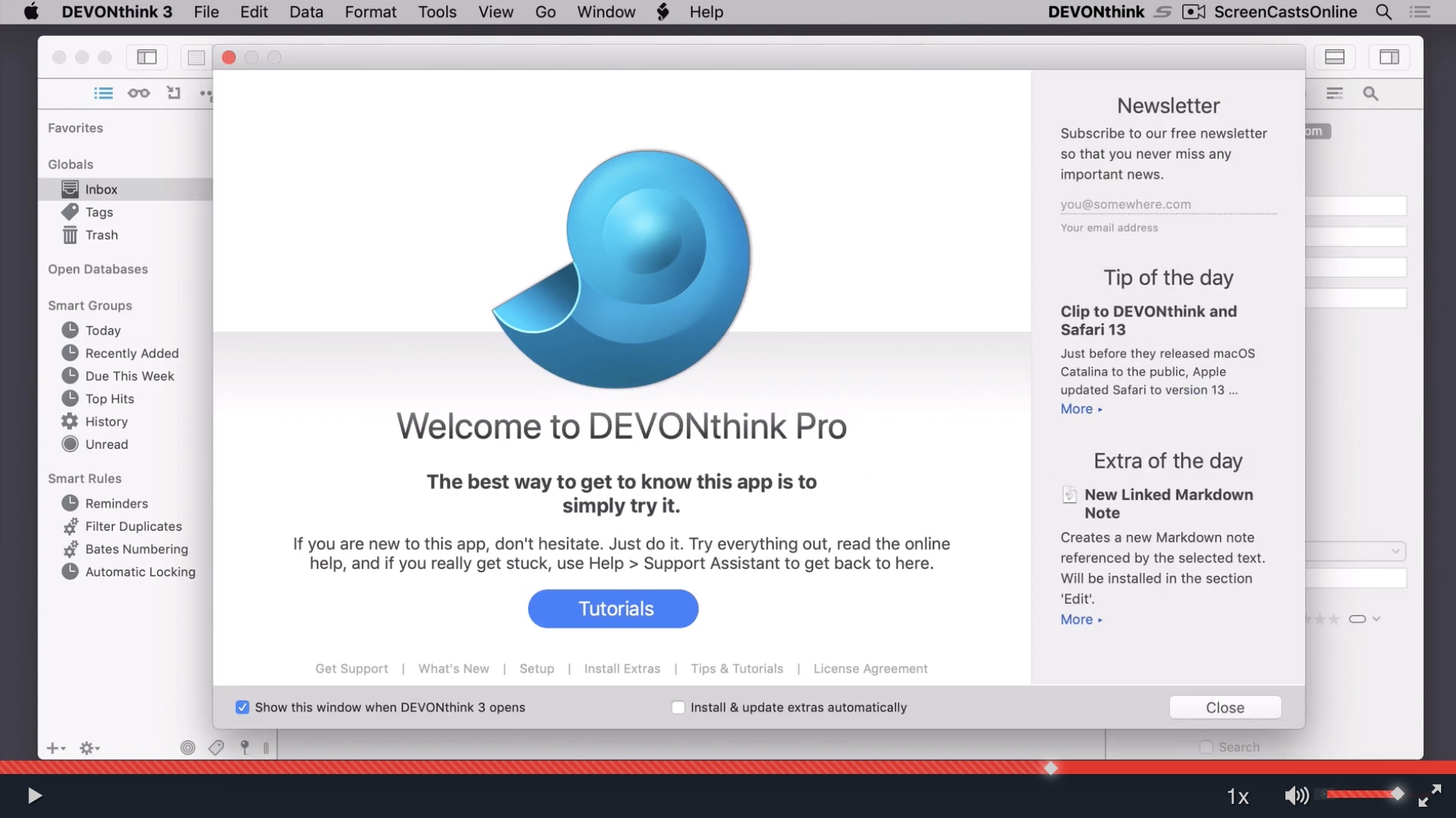
Task: Uncheck Show this window when DEVONthink opens
Action: coord(242,707)
